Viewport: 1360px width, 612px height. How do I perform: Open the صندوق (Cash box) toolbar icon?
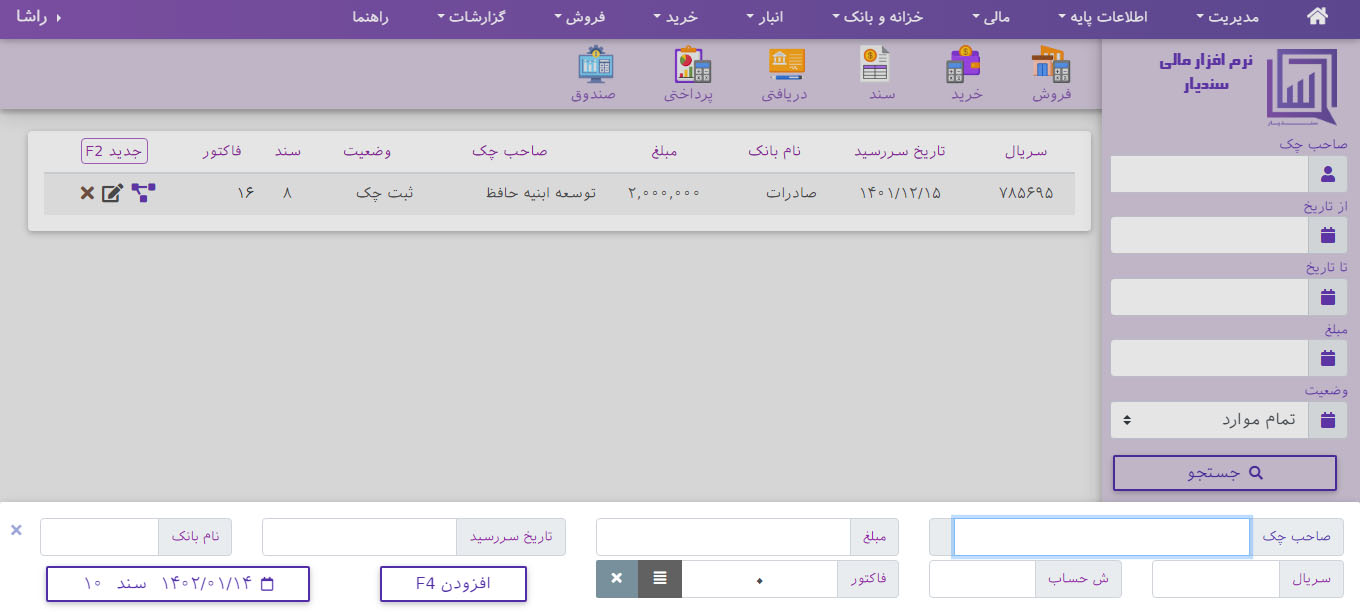(593, 74)
